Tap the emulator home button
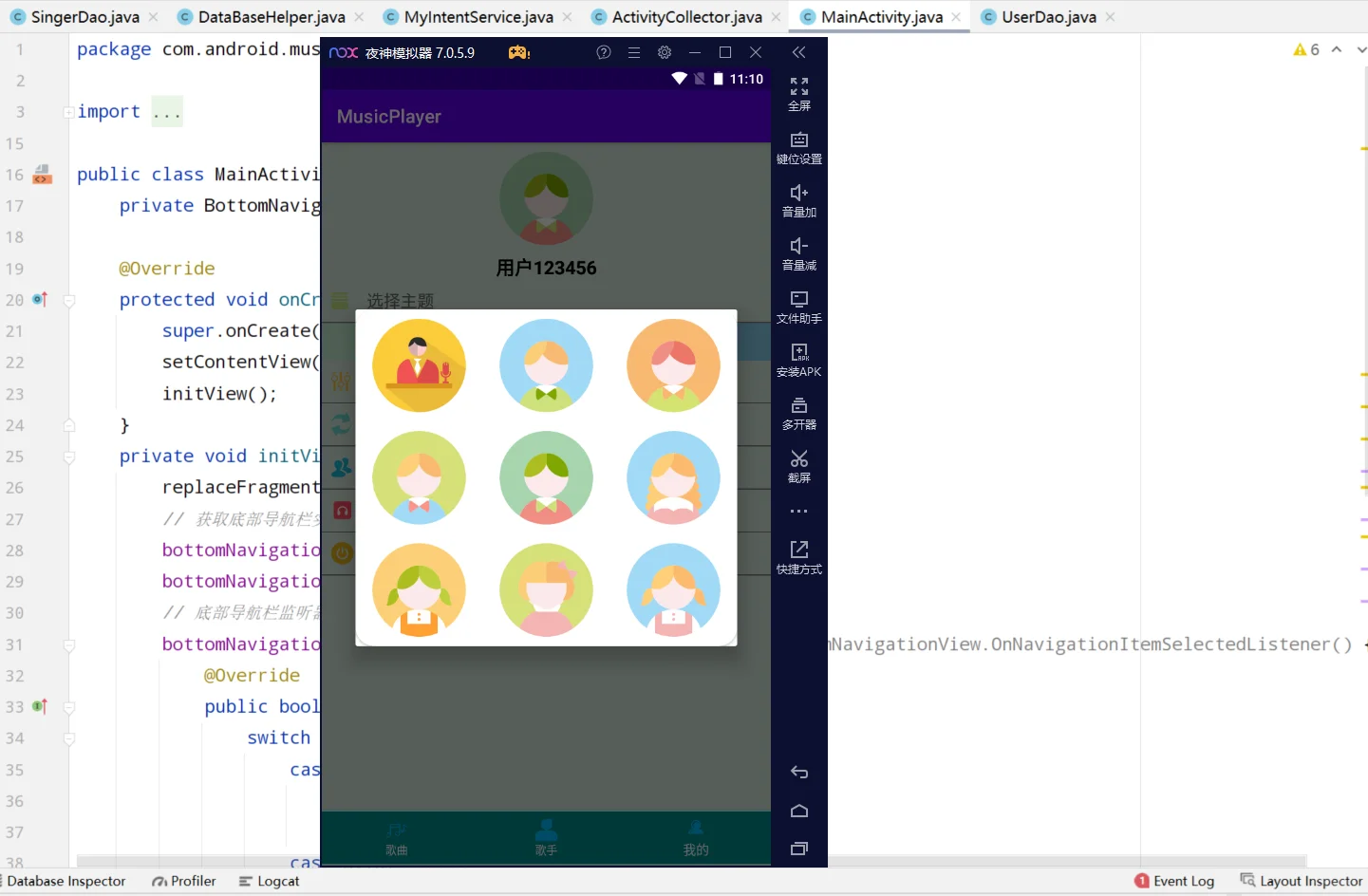Screen dimensions: 1368x896 (x=799, y=811)
